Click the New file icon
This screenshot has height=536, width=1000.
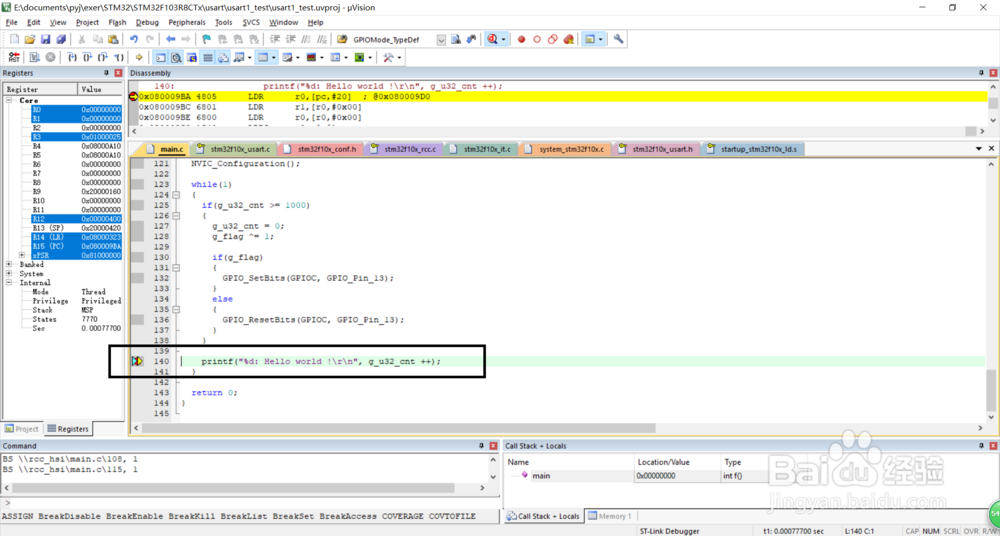[x=15, y=40]
